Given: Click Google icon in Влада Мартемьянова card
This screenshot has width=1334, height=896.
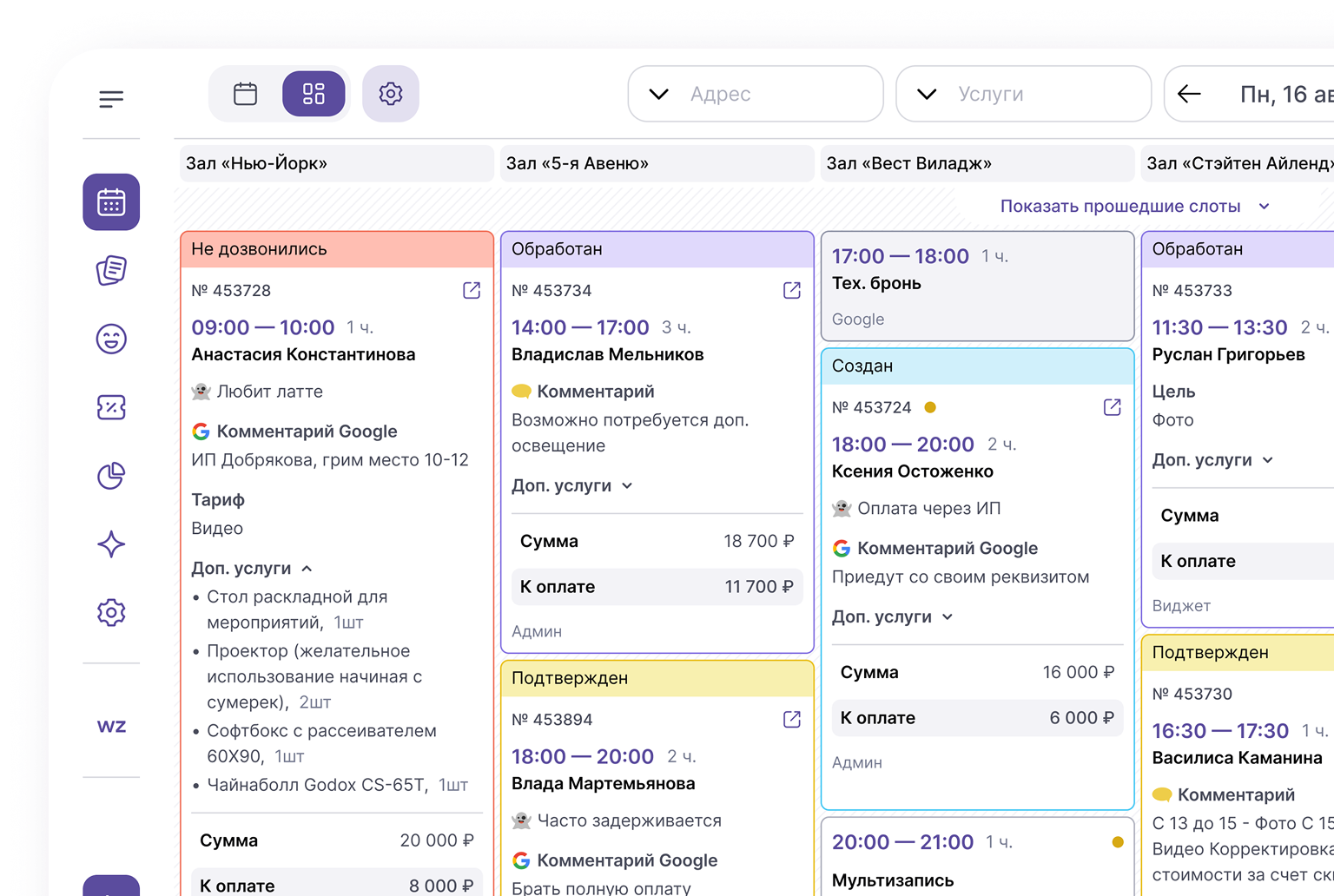Looking at the screenshot, I should tap(521, 860).
